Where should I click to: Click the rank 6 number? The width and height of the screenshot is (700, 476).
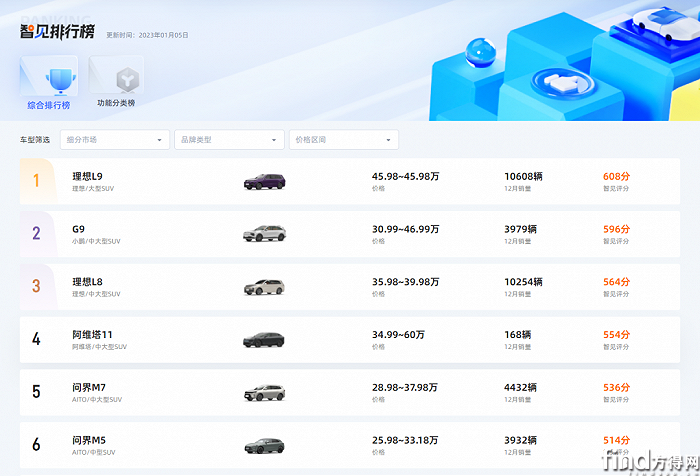[36, 444]
